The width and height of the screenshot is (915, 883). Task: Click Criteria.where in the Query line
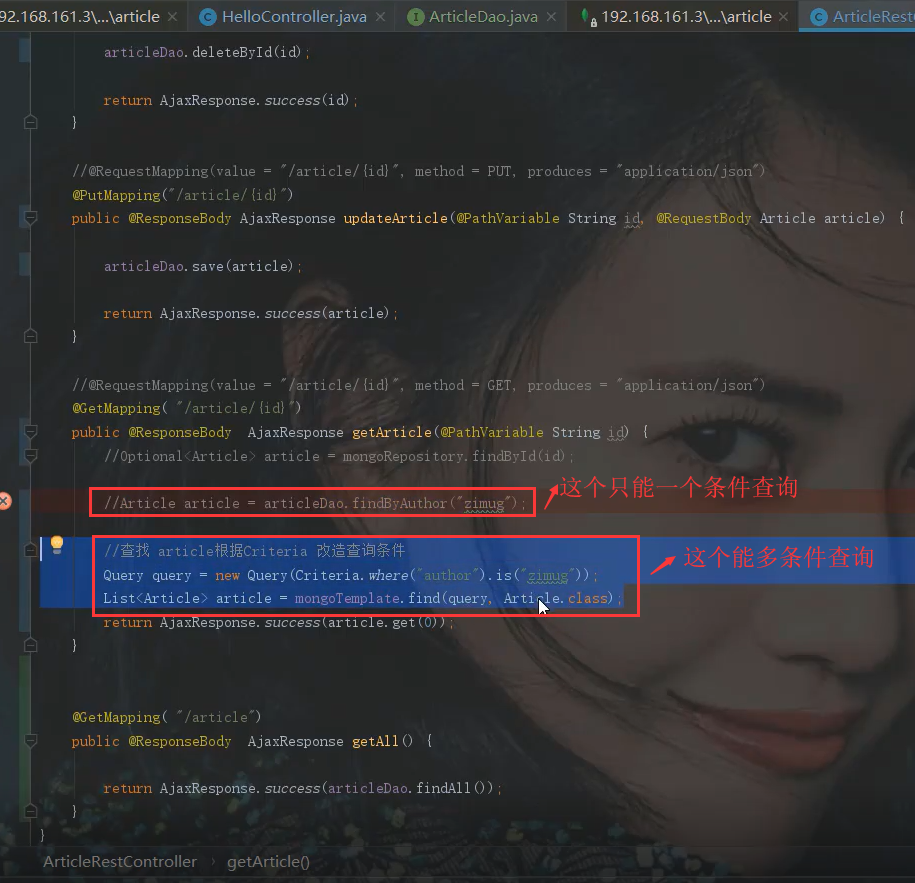[351, 575]
